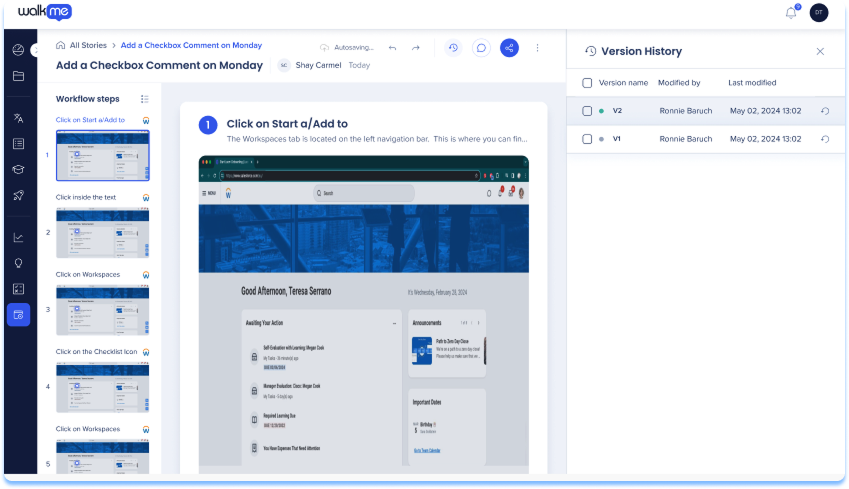This screenshot has height=489, width=849.
Task: Open the rocket icon in left sidebar
Action: [18, 195]
